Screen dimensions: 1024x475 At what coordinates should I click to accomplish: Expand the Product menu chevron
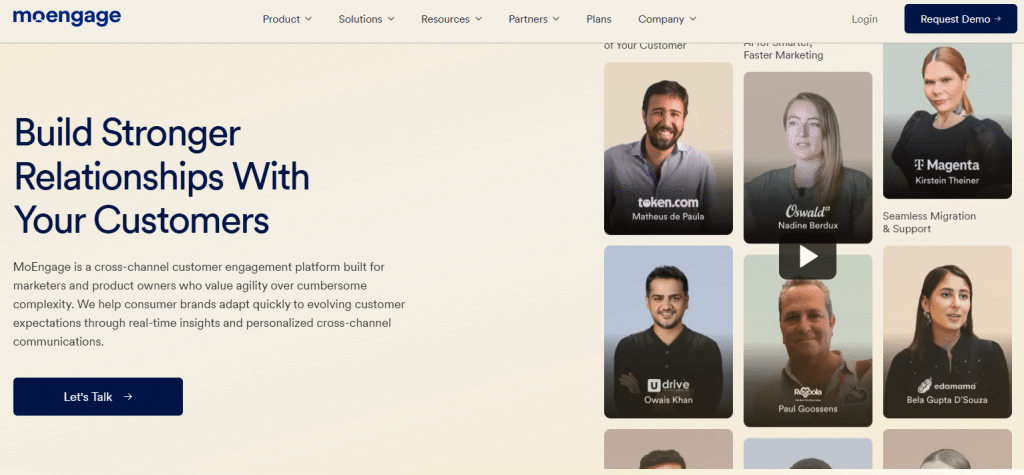pyautogui.click(x=308, y=19)
